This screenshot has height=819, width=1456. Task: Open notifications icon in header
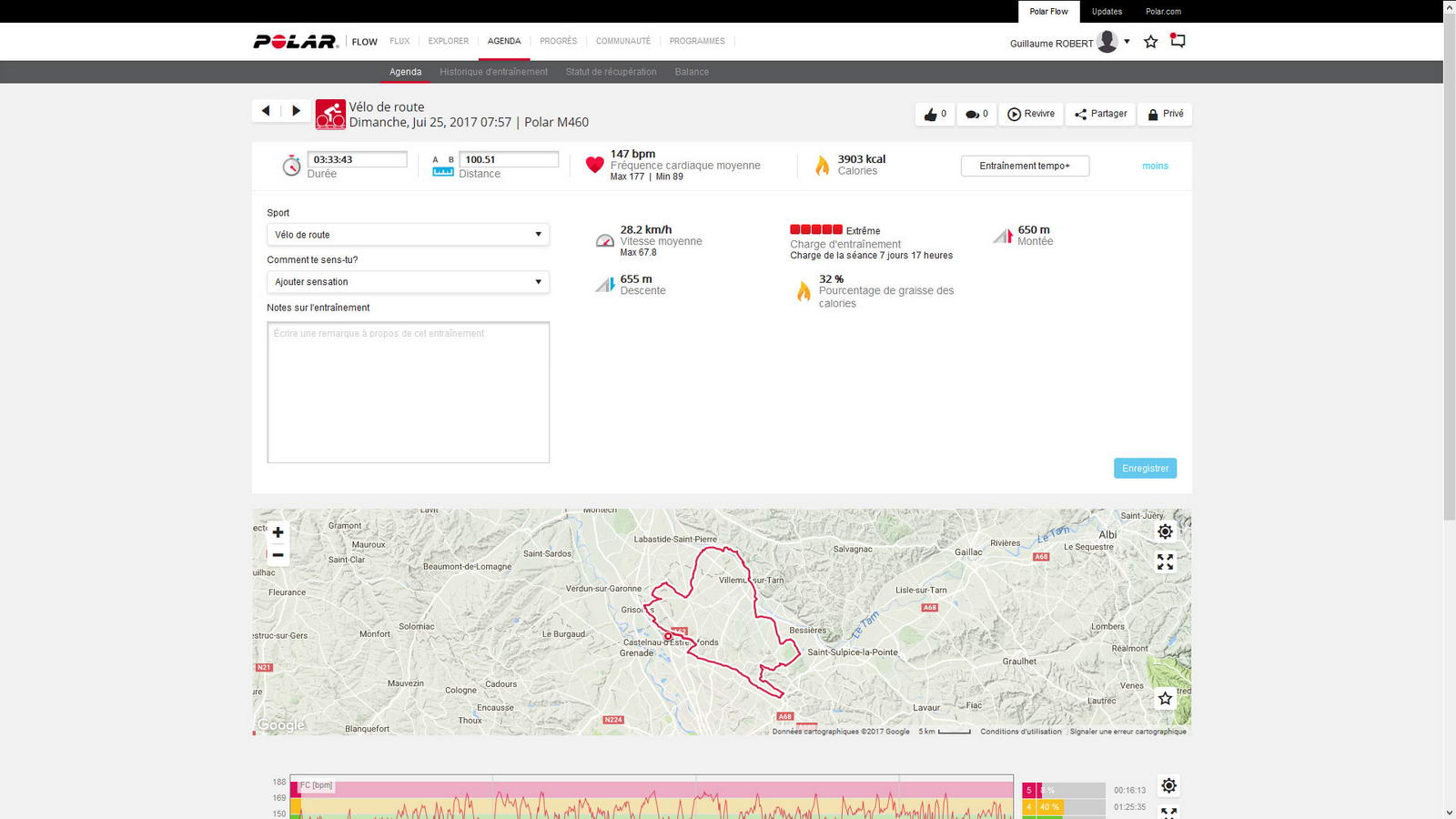pyautogui.click(x=1178, y=40)
